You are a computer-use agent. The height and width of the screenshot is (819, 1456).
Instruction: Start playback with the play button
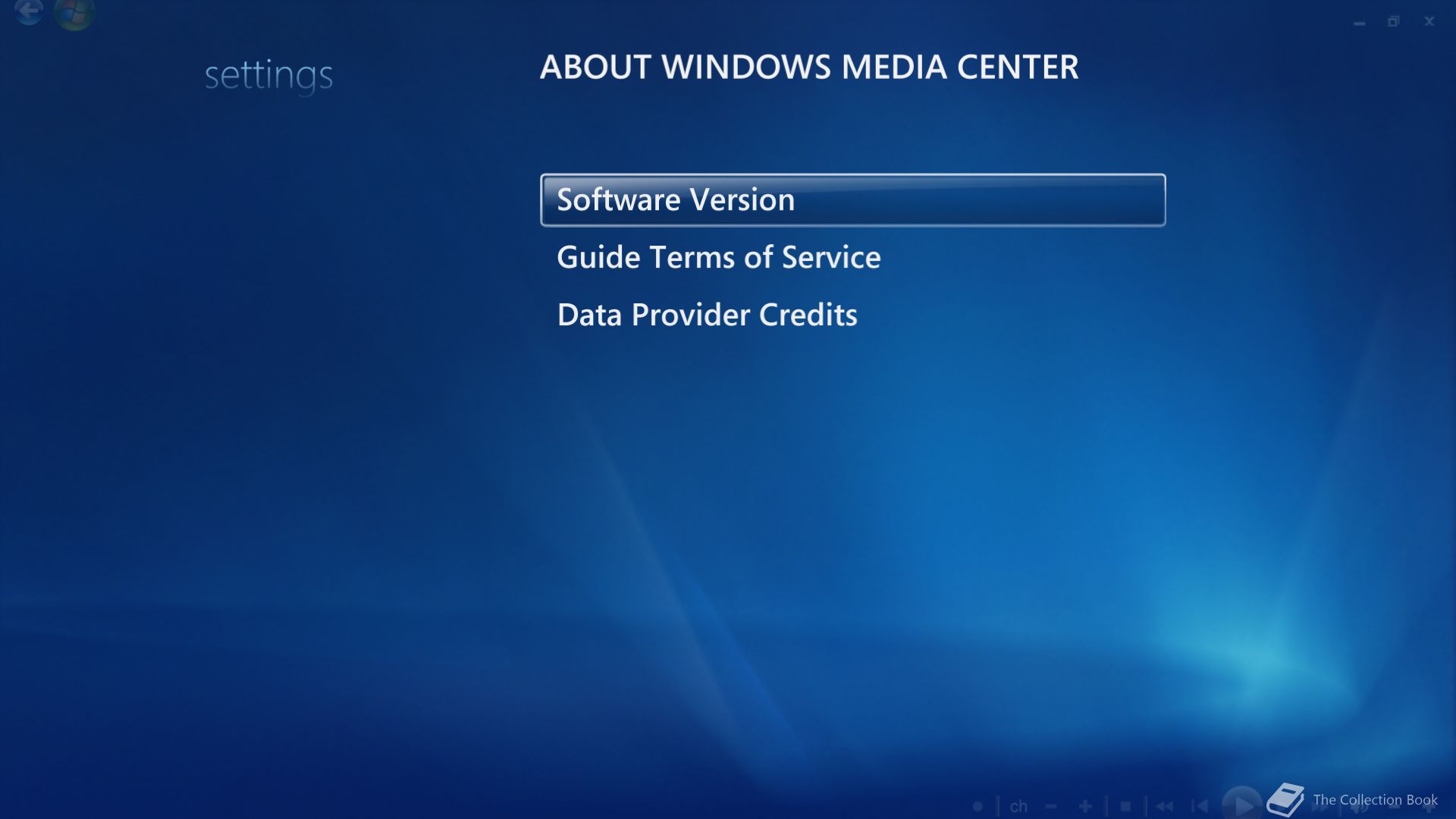pyautogui.click(x=1242, y=804)
